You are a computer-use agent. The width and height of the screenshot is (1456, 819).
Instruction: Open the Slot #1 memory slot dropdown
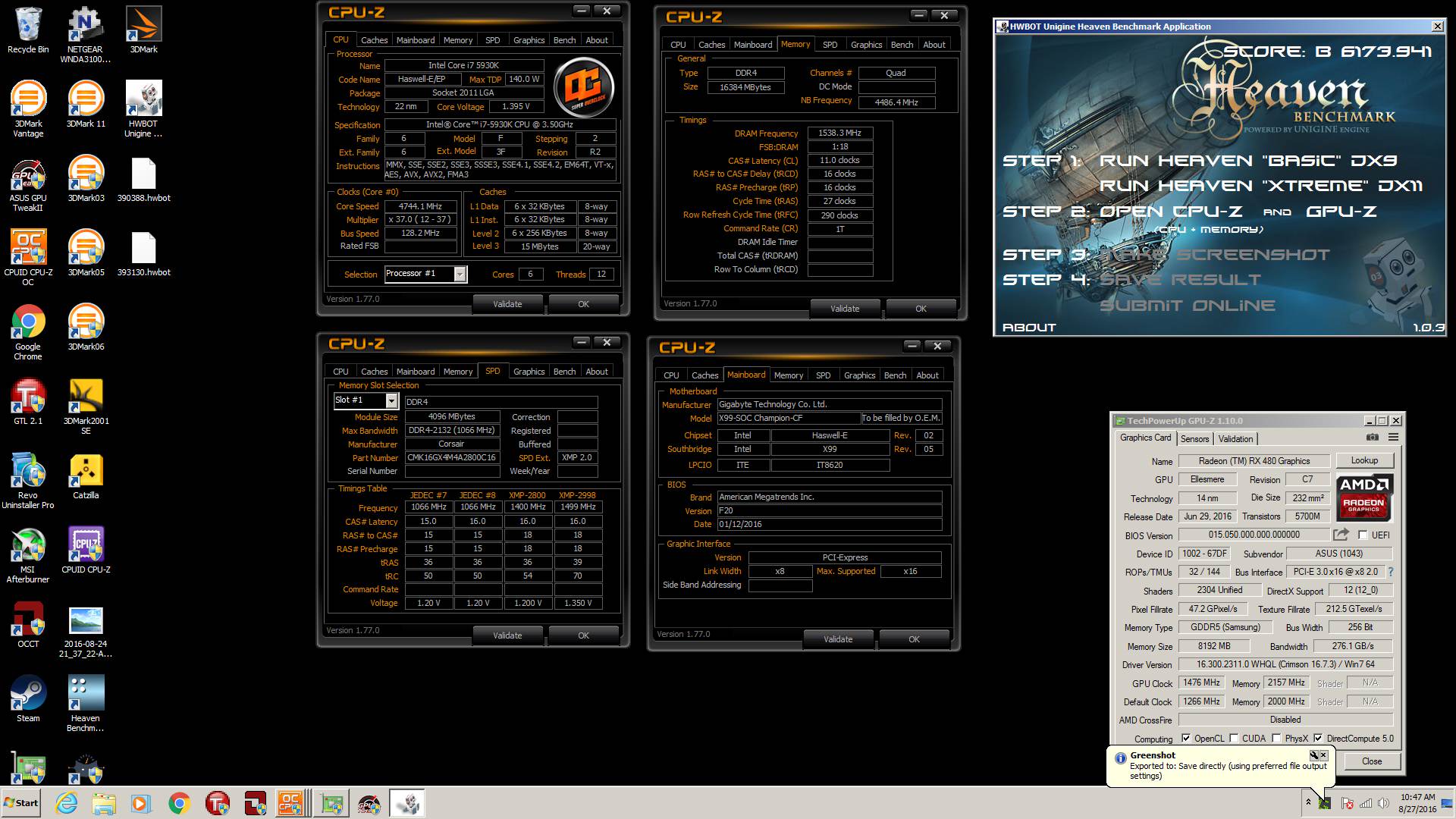click(391, 400)
